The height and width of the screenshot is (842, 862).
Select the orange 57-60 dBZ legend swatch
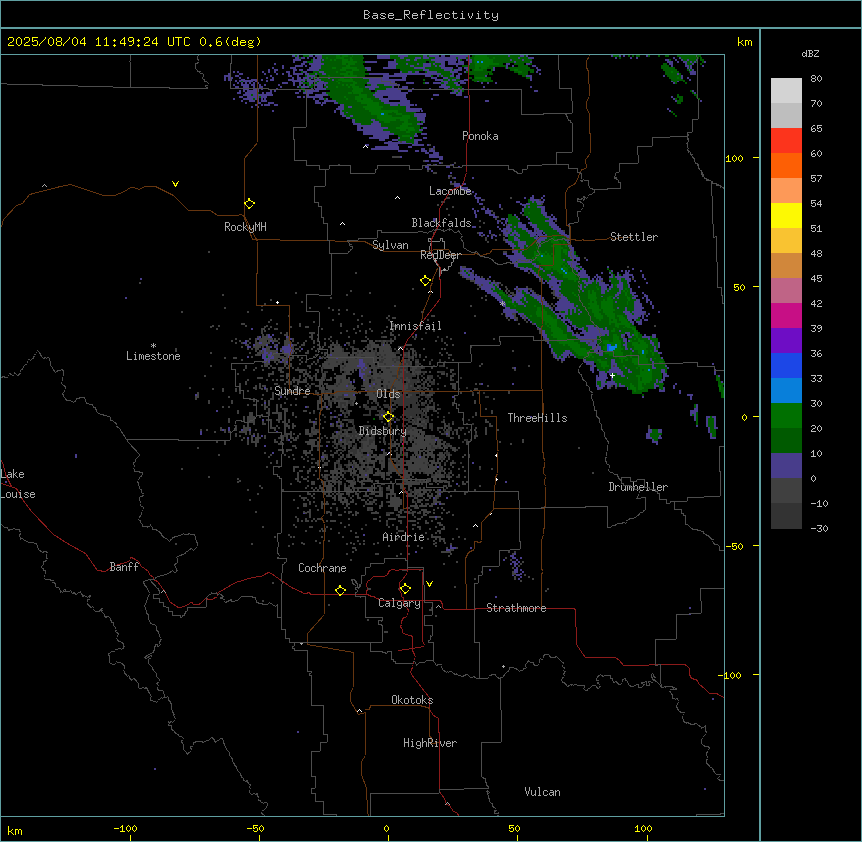coord(786,165)
